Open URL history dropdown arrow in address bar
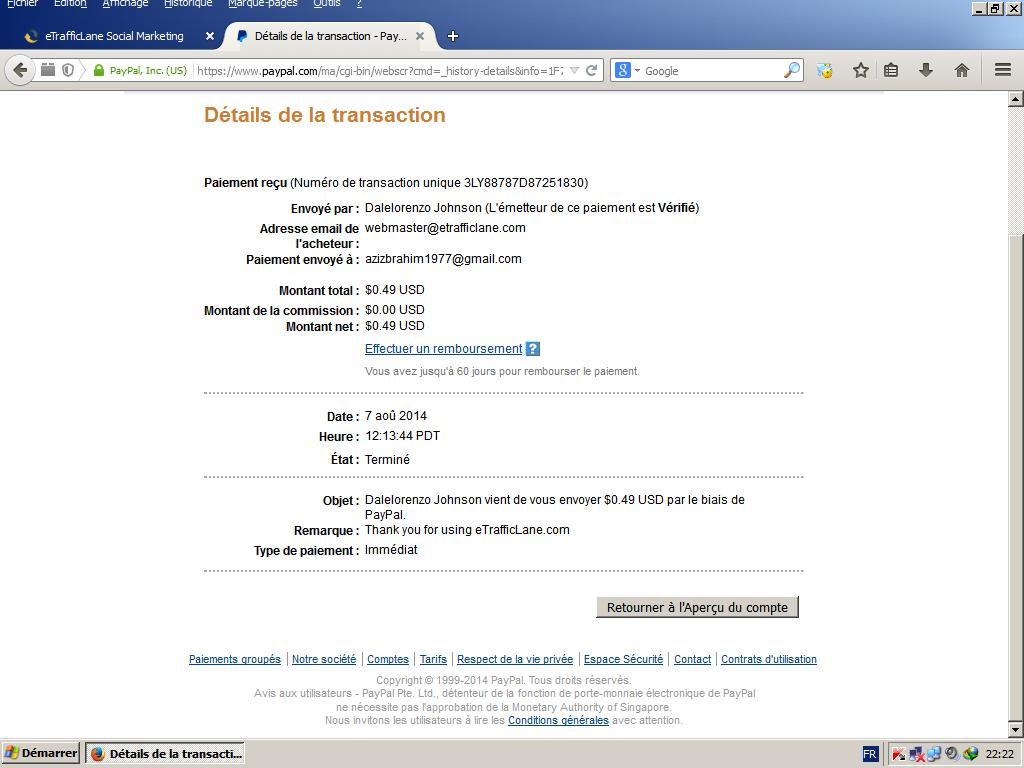Image resolution: width=1024 pixels, height=768 pixels. click(575, 71)
